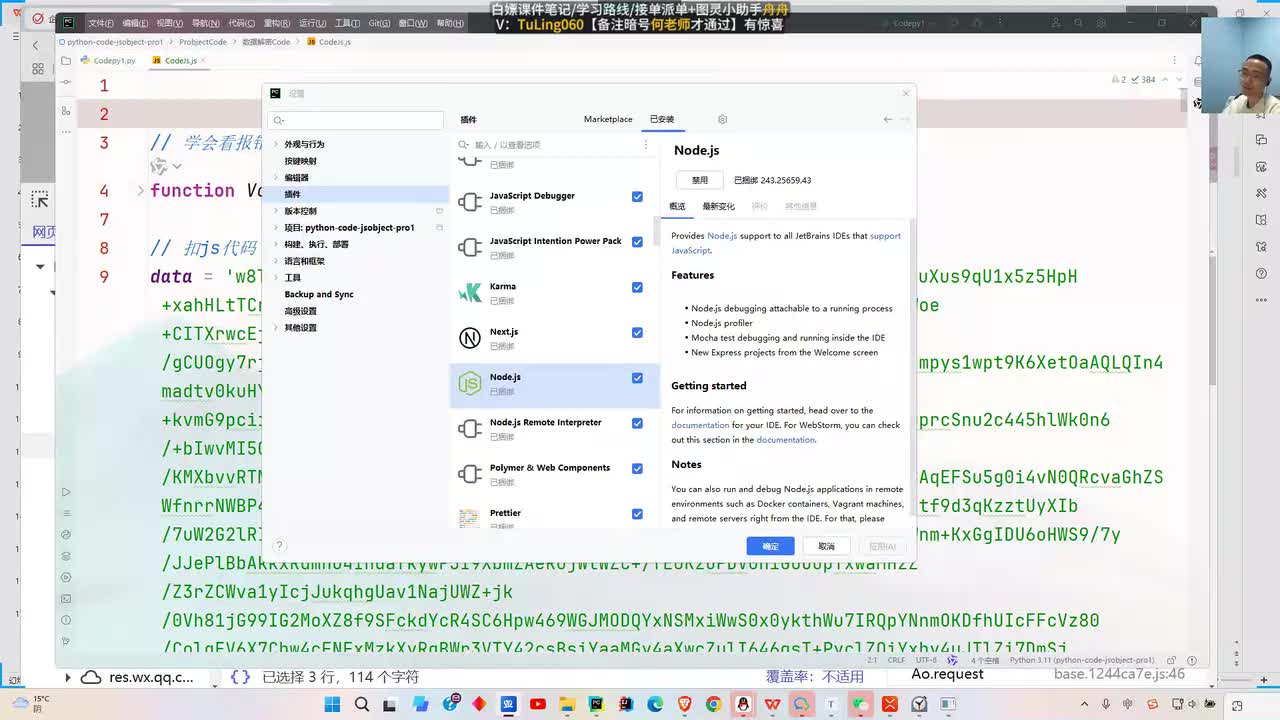The width and height of the screenshot is (1280, 720).
Task: Toggle the Next.js plugin checkbox
Action: pos(637,333)
